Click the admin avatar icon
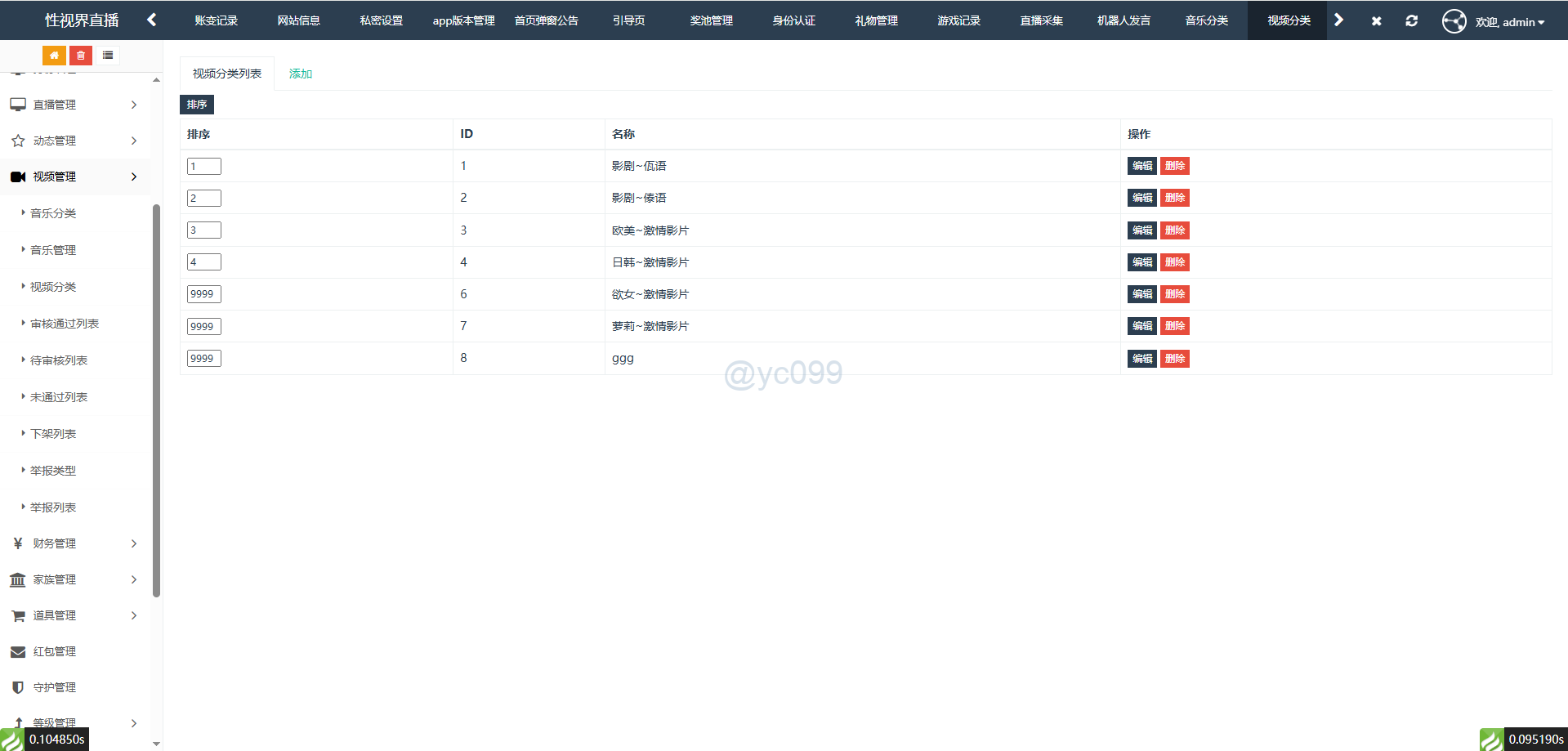This screenshot has width=1568, height=751. pos(1454,21)
